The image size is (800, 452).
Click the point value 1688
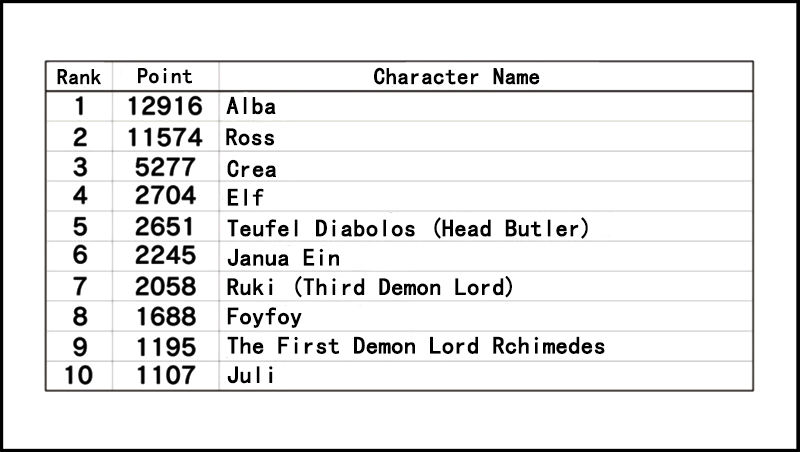(x=167, y=318)
